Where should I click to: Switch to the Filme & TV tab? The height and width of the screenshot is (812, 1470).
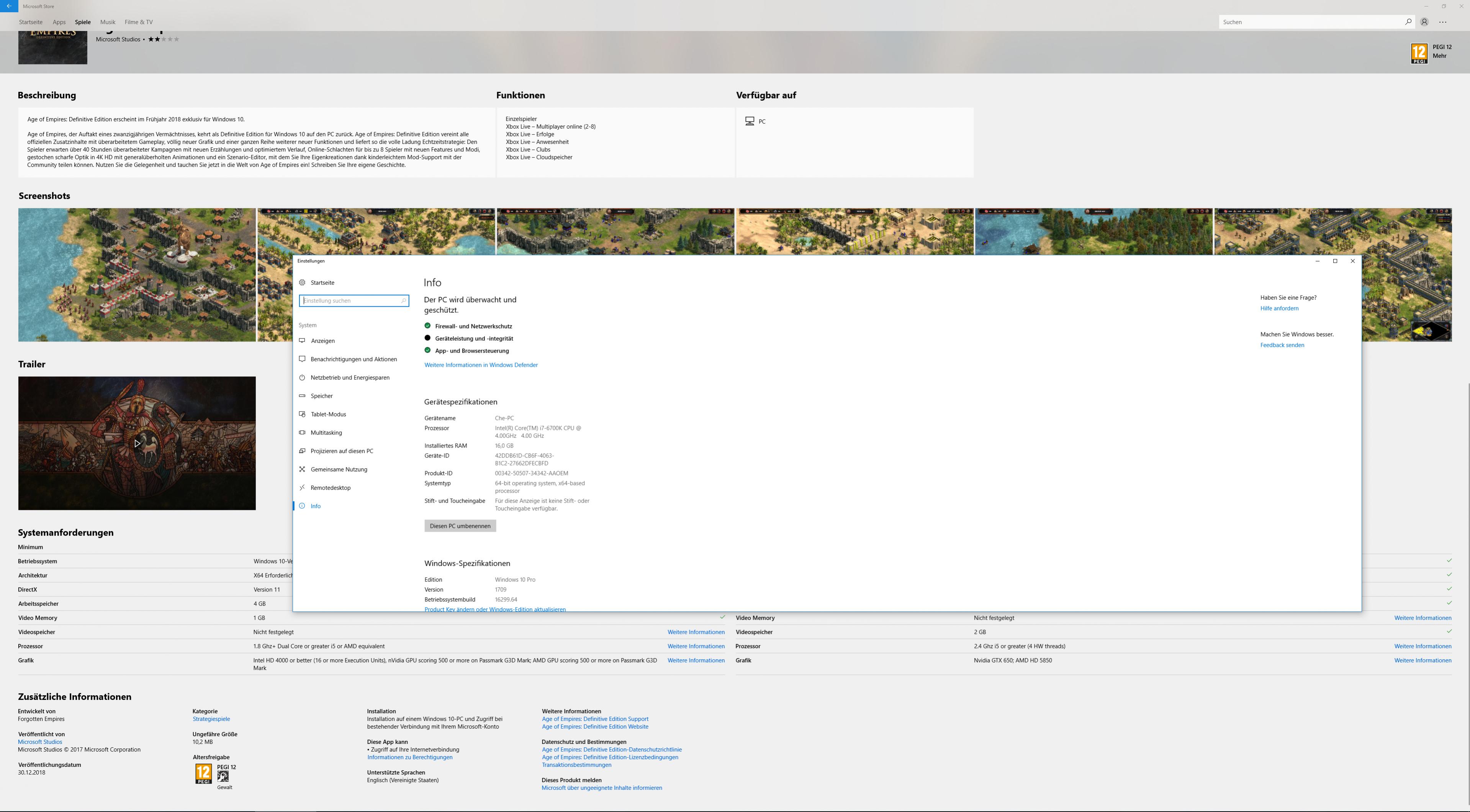[x=139, y=22]
